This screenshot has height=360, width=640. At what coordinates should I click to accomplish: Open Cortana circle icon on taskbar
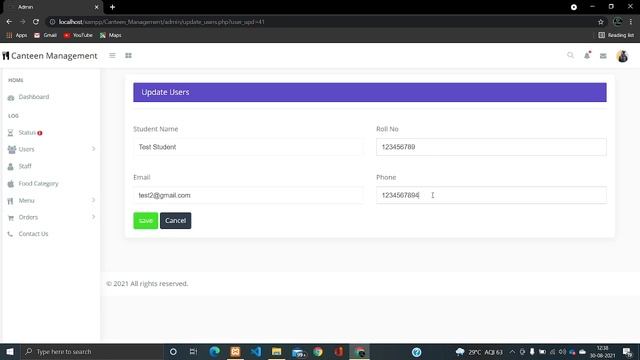173,351
